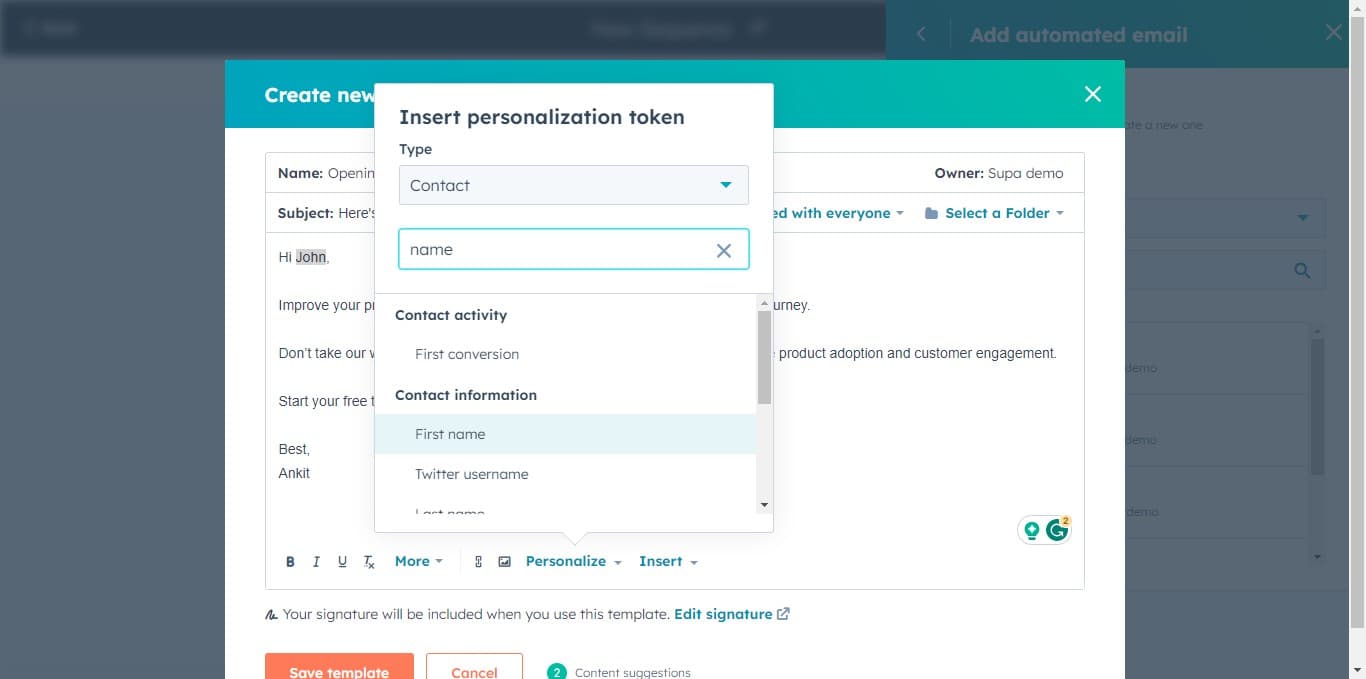Click the insert image icon
1366x679 pixels.
505,562
